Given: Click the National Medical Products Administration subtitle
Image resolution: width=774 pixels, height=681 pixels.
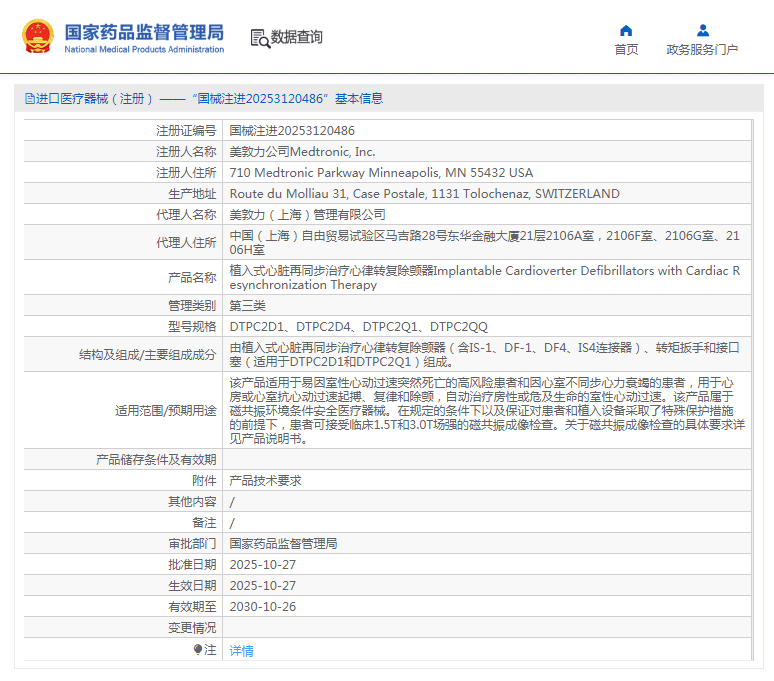Looking at the screenshot, I should pos(144,49).
